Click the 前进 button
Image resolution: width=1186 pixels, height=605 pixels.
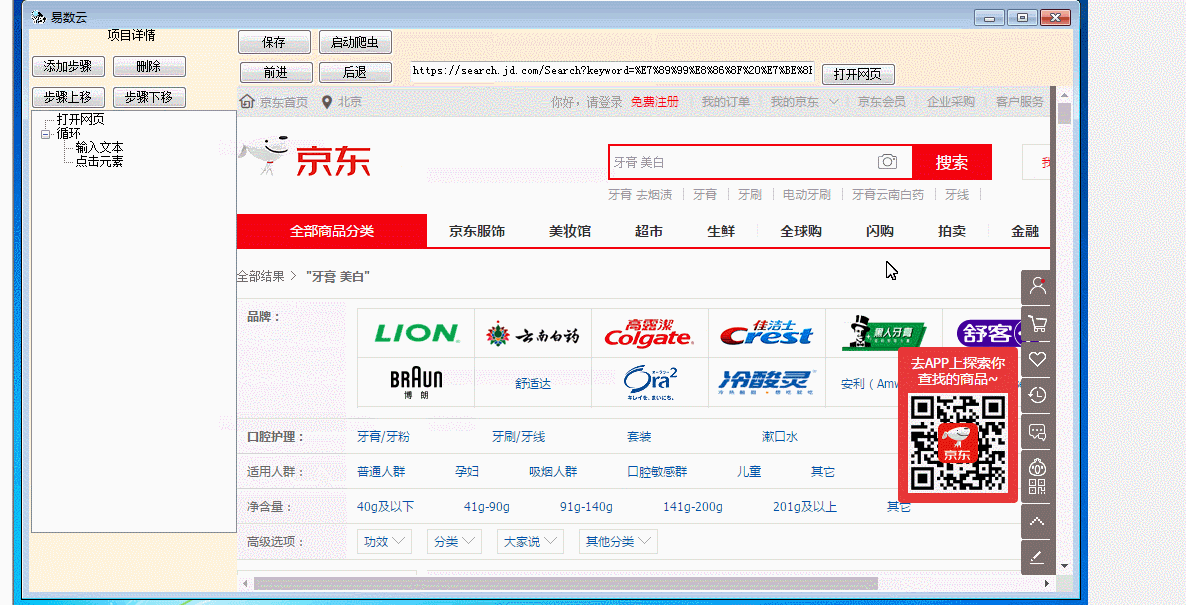(275, 73)
